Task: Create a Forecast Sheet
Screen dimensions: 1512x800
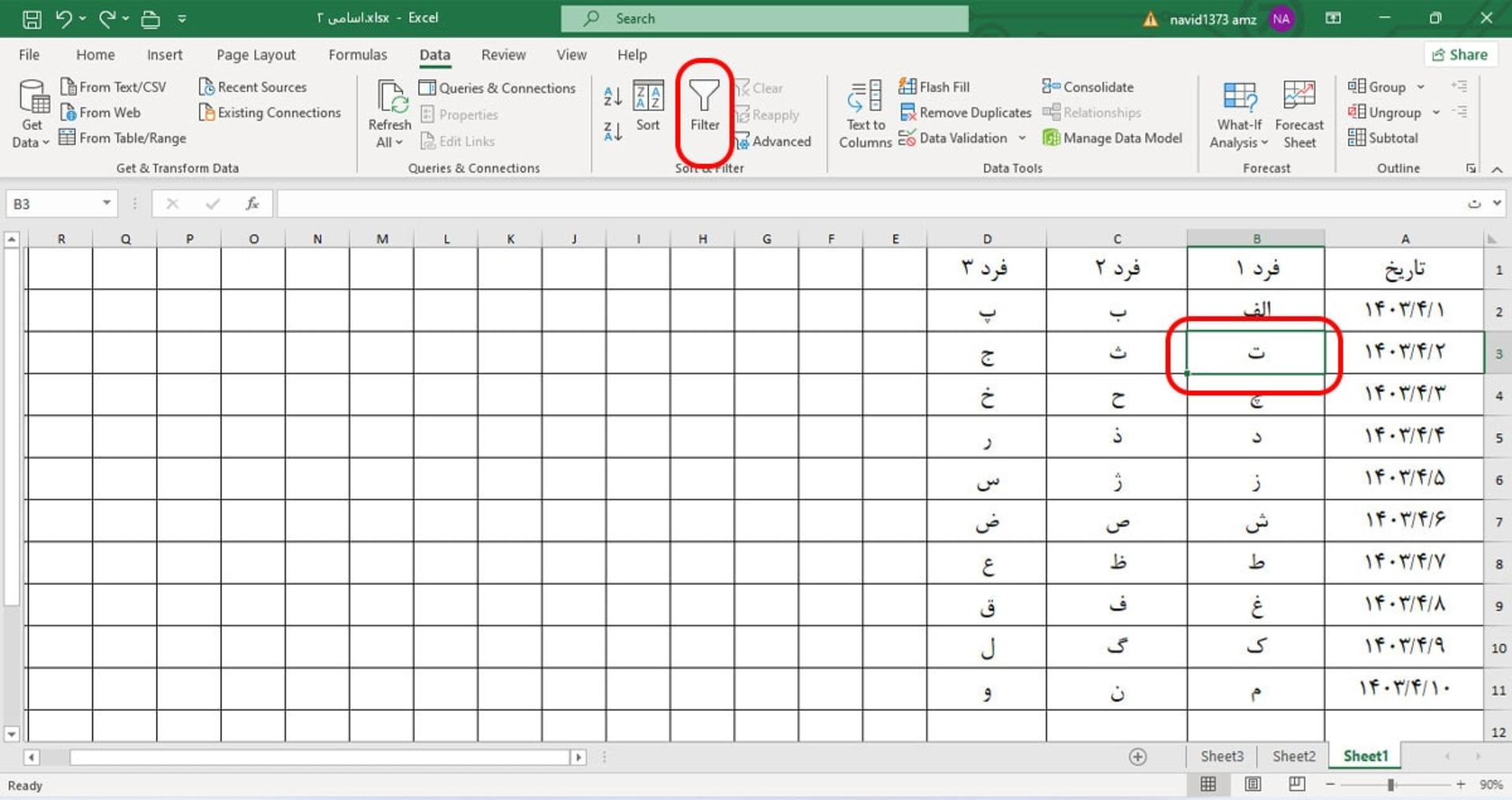Action: point(1299,114)
